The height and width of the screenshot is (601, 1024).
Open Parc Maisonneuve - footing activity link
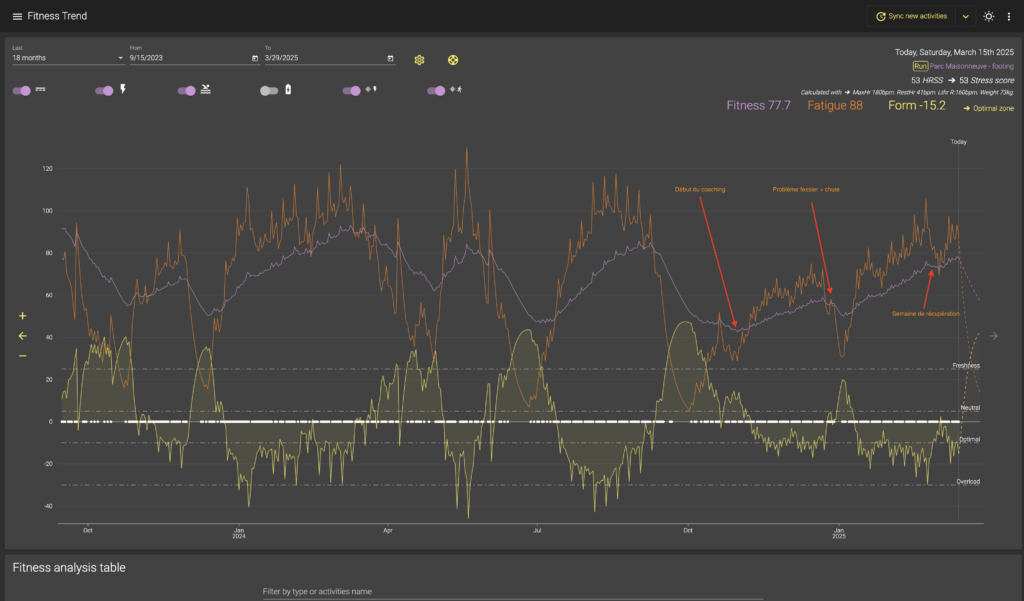pos(972,66)
